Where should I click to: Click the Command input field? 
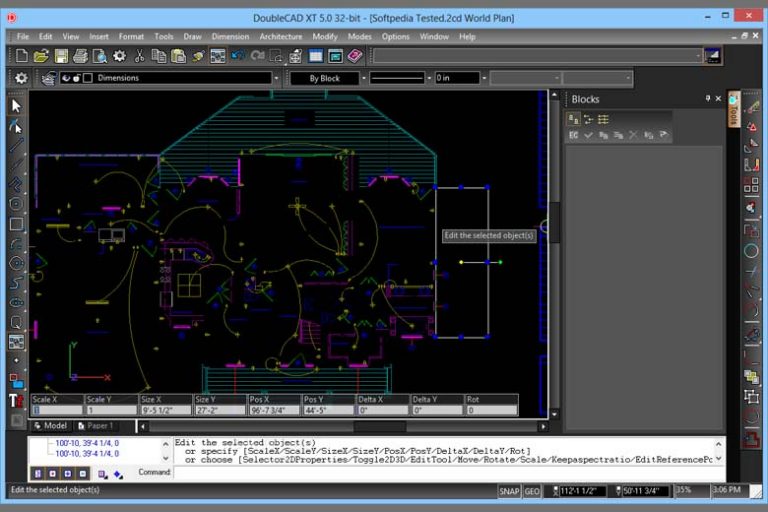(x=449, y=473)
